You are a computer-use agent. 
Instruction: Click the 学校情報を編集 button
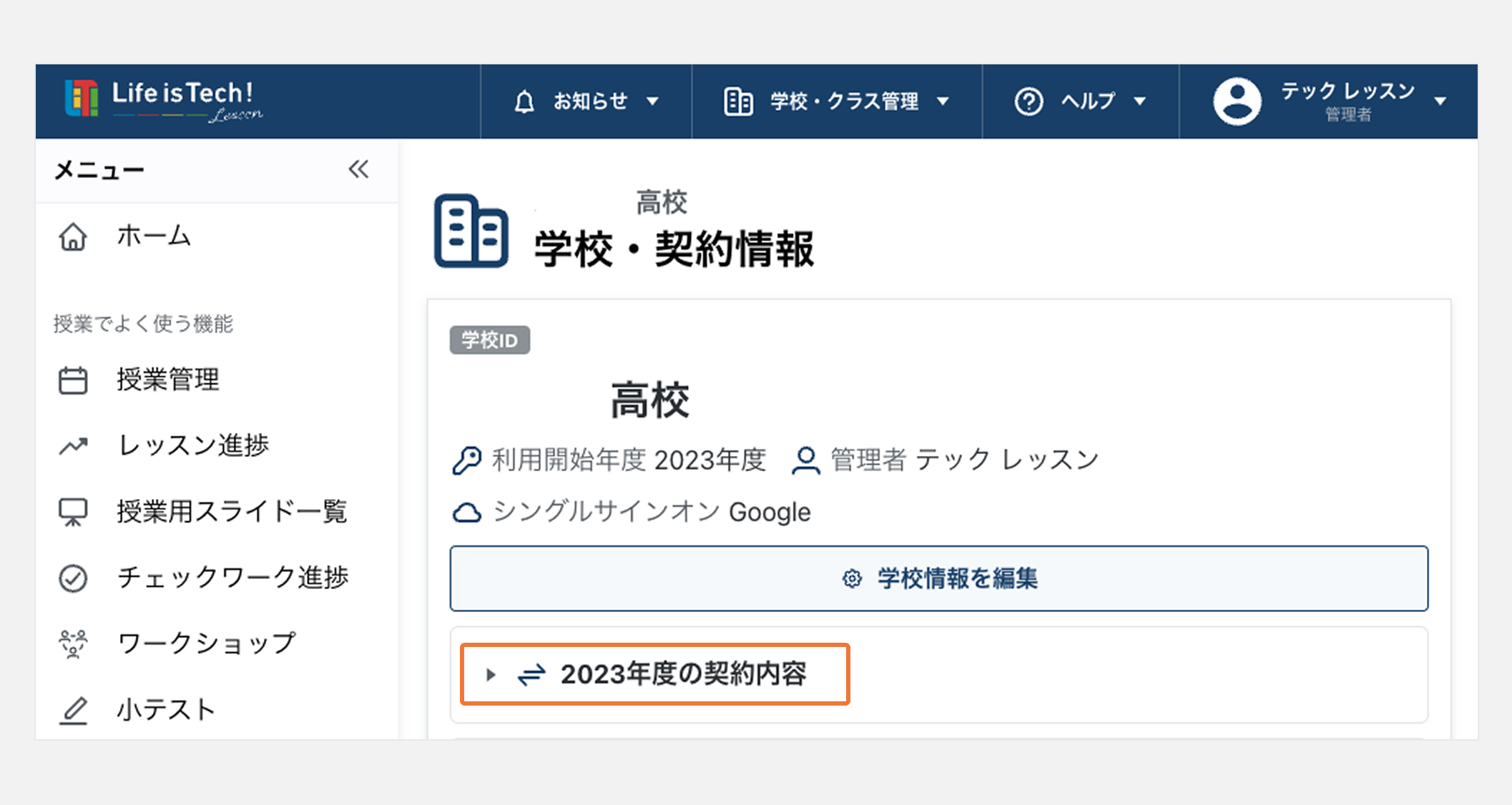[x=938, y=578]
